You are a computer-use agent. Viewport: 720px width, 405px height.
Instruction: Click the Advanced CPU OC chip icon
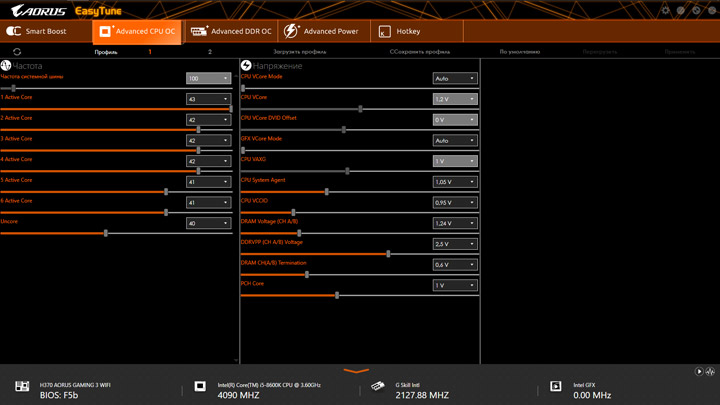[105, 31]
